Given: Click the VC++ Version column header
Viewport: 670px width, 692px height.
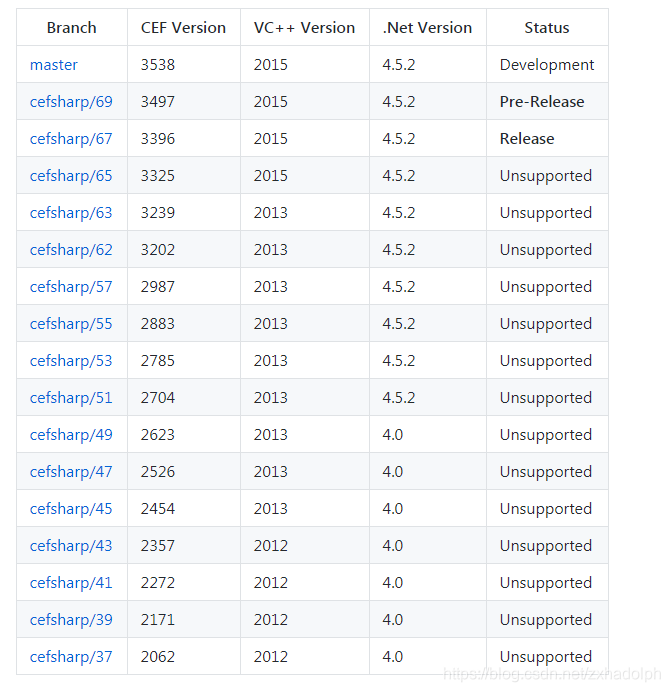Looking at the screenshot, I should [304, 28].
